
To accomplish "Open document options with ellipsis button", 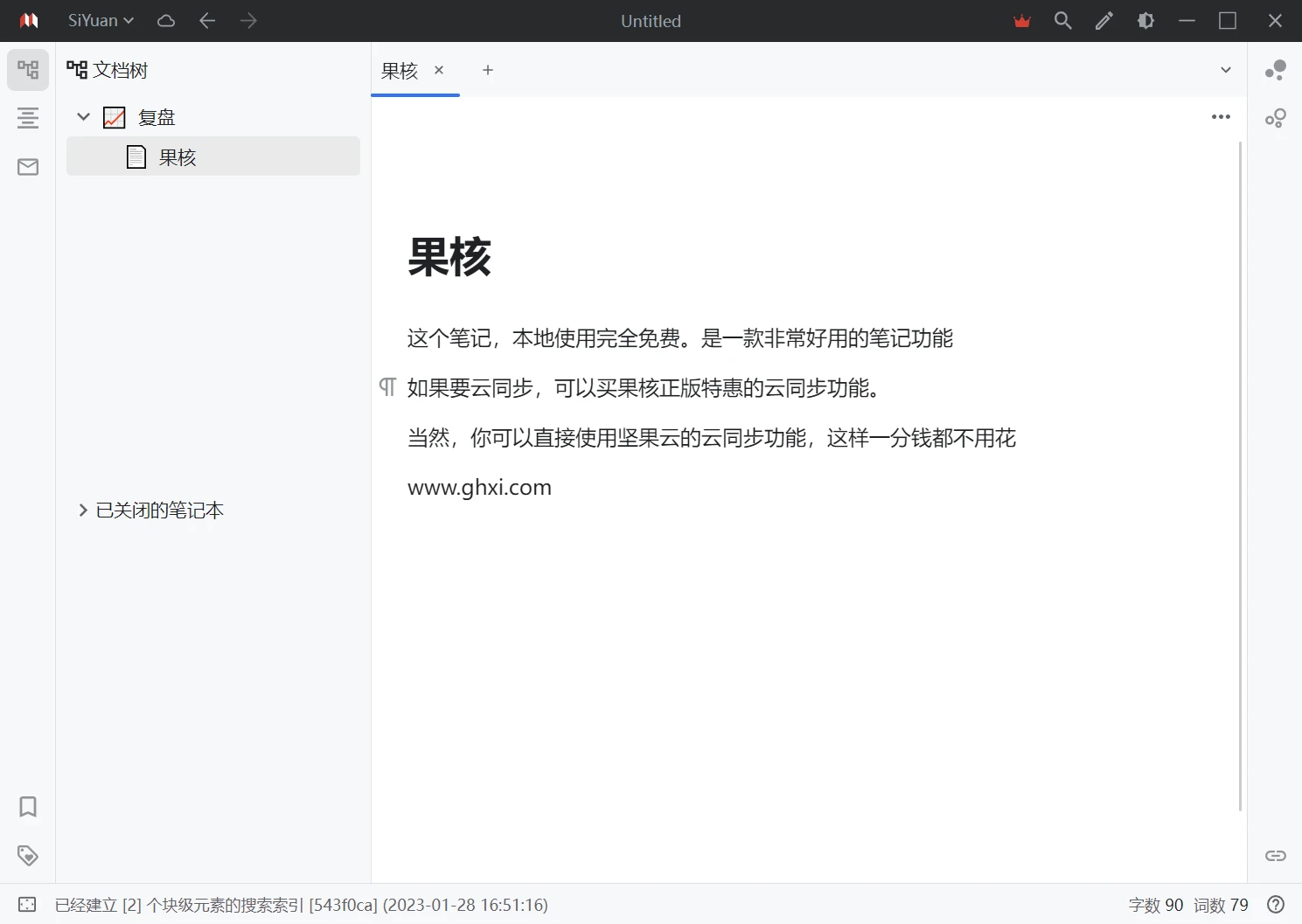I will (x=1221, y=116).
